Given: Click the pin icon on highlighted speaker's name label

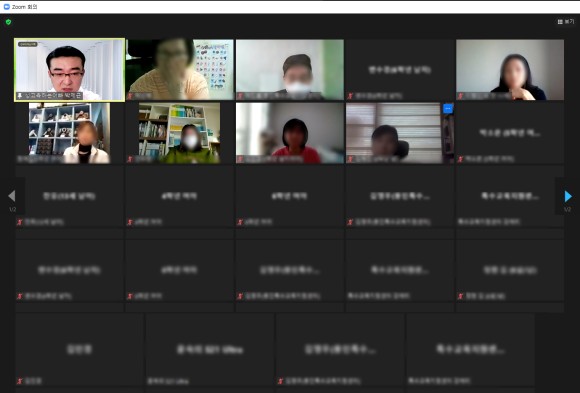Looking at the screenshot, I should pyautogui.click(x=20, y=96).
